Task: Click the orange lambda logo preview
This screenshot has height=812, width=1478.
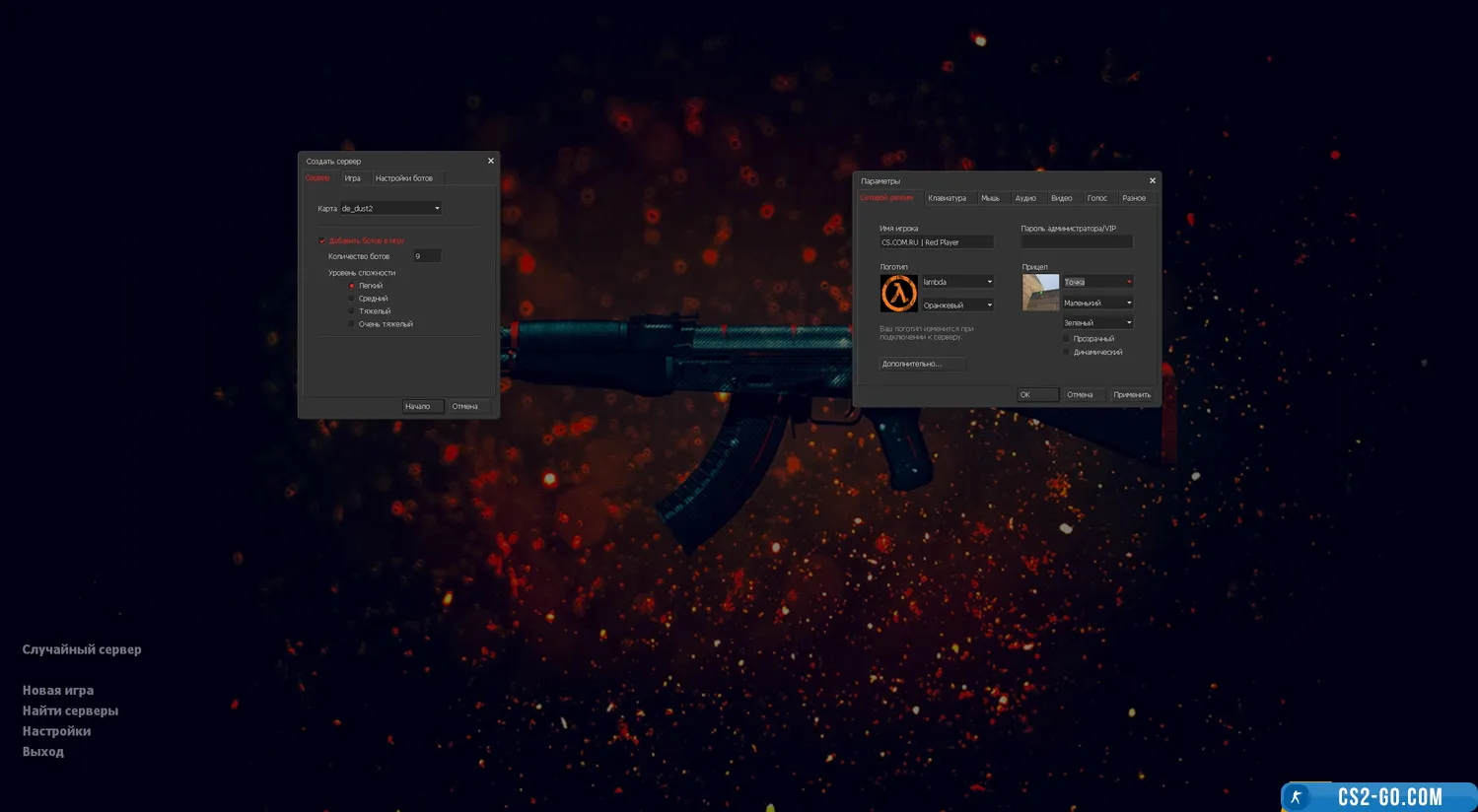Action: [x=898, y=294]
